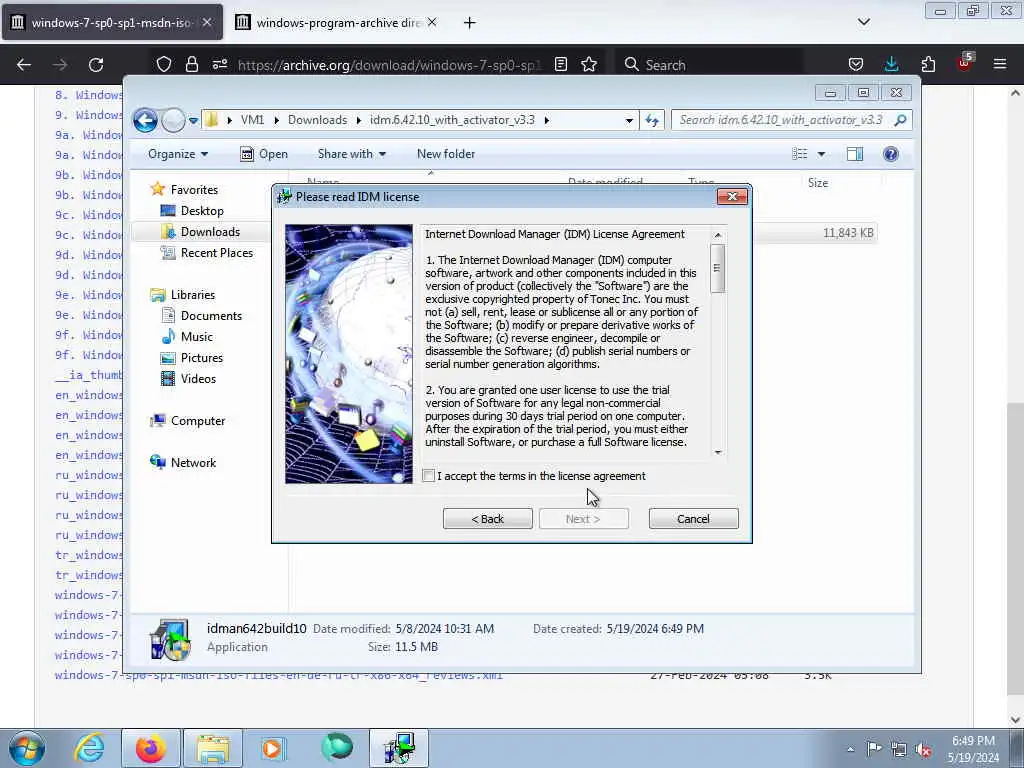Switch to windows-7-sp0-sp1-msdn-iso browser tab
The image size is (1024, 768).
pyautogui.click(x=112, y=22)
